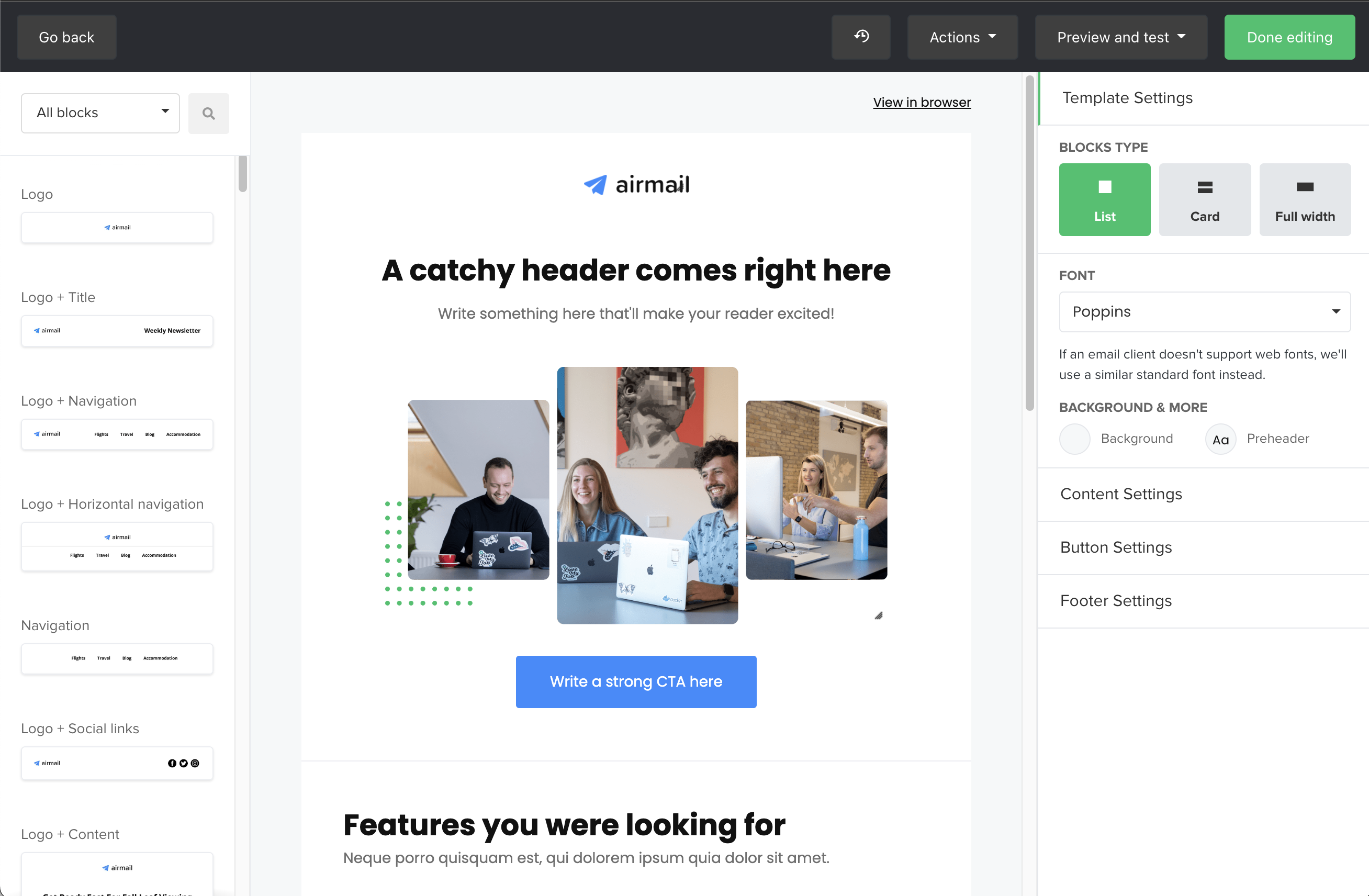Click the List type square icon

click(1104, 187)
